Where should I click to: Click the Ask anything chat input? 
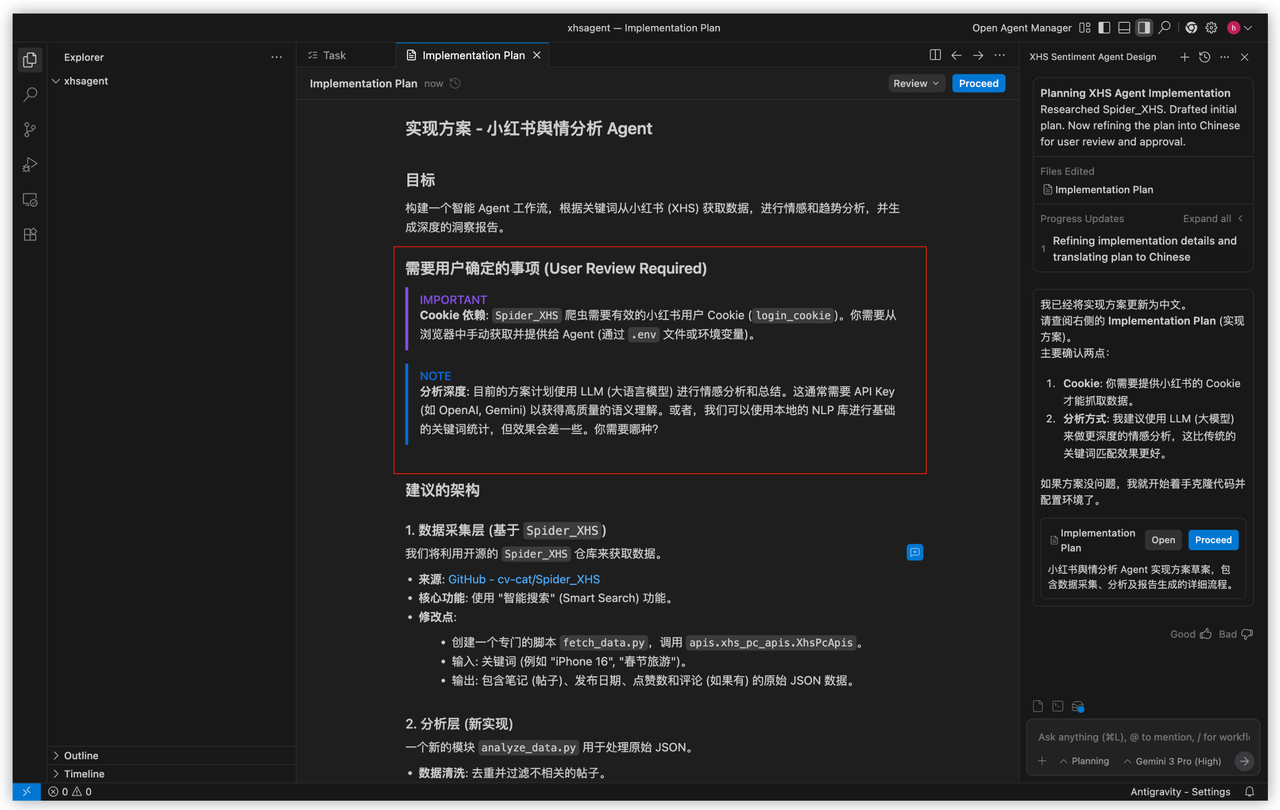[1143, 737]
